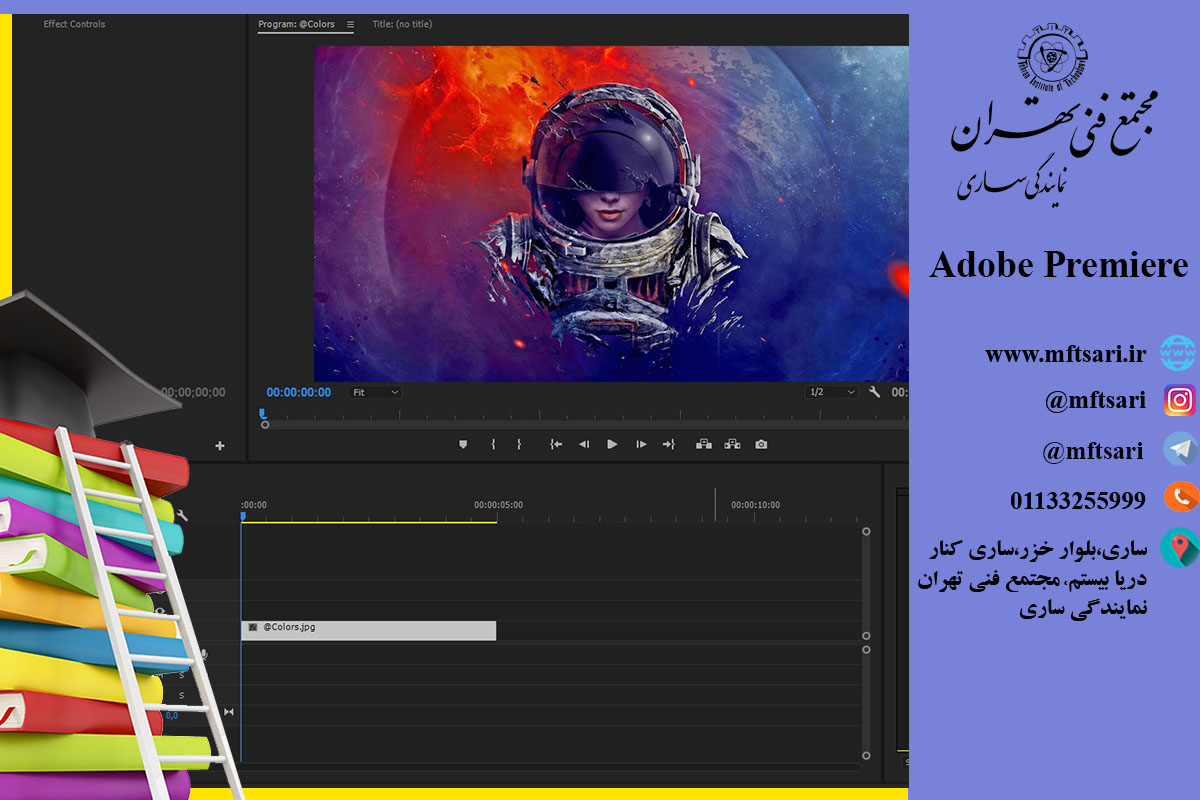Click the phone number 01133255999

(x=1078, y=500)
